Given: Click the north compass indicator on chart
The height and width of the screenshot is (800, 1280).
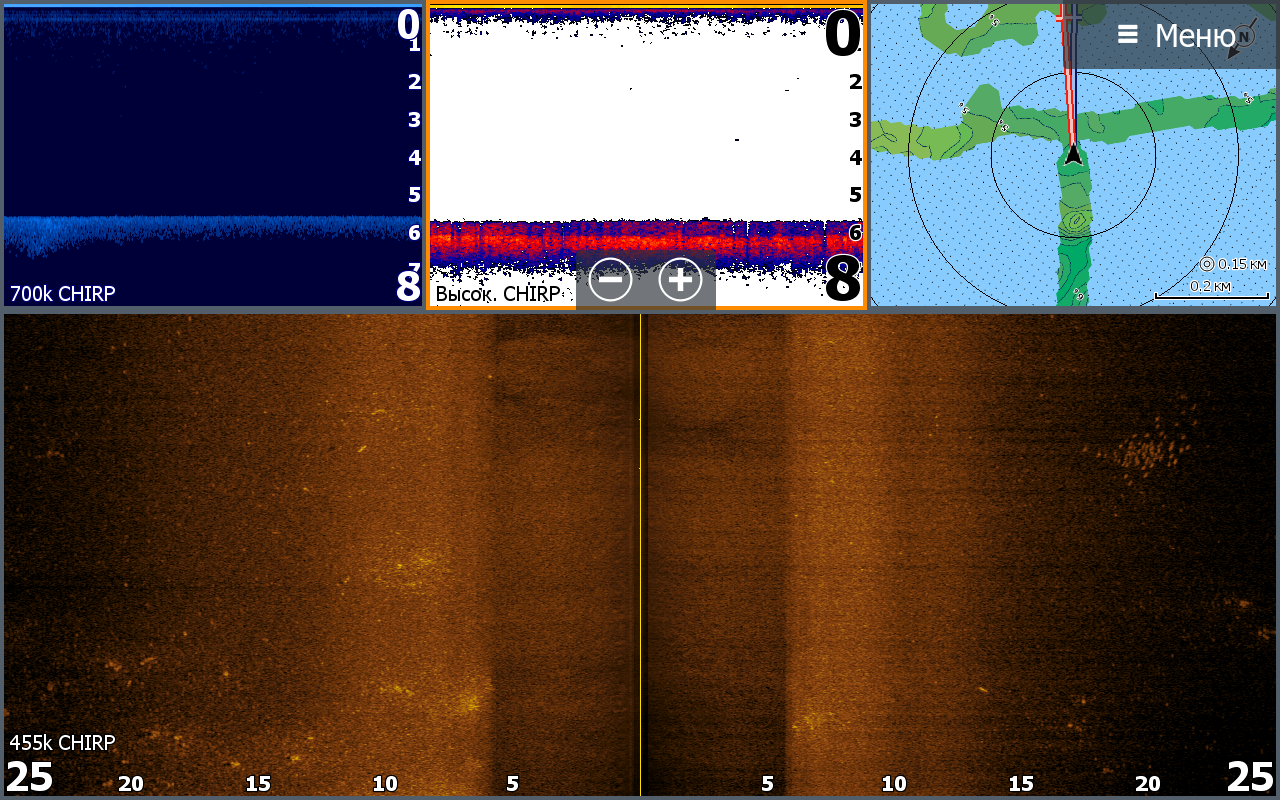Looking at the screenshot, I should click(1244, 37).
